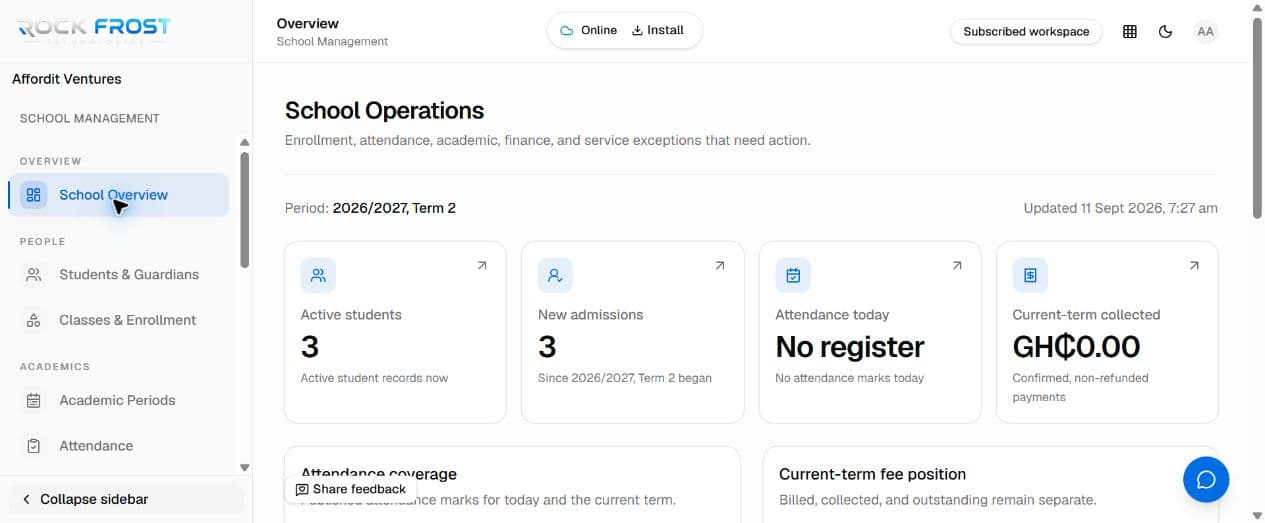The height and width of the screenshot is (523, 1265).
Task: Click the download icon beside Install
Action: click(x=637, y=30)
